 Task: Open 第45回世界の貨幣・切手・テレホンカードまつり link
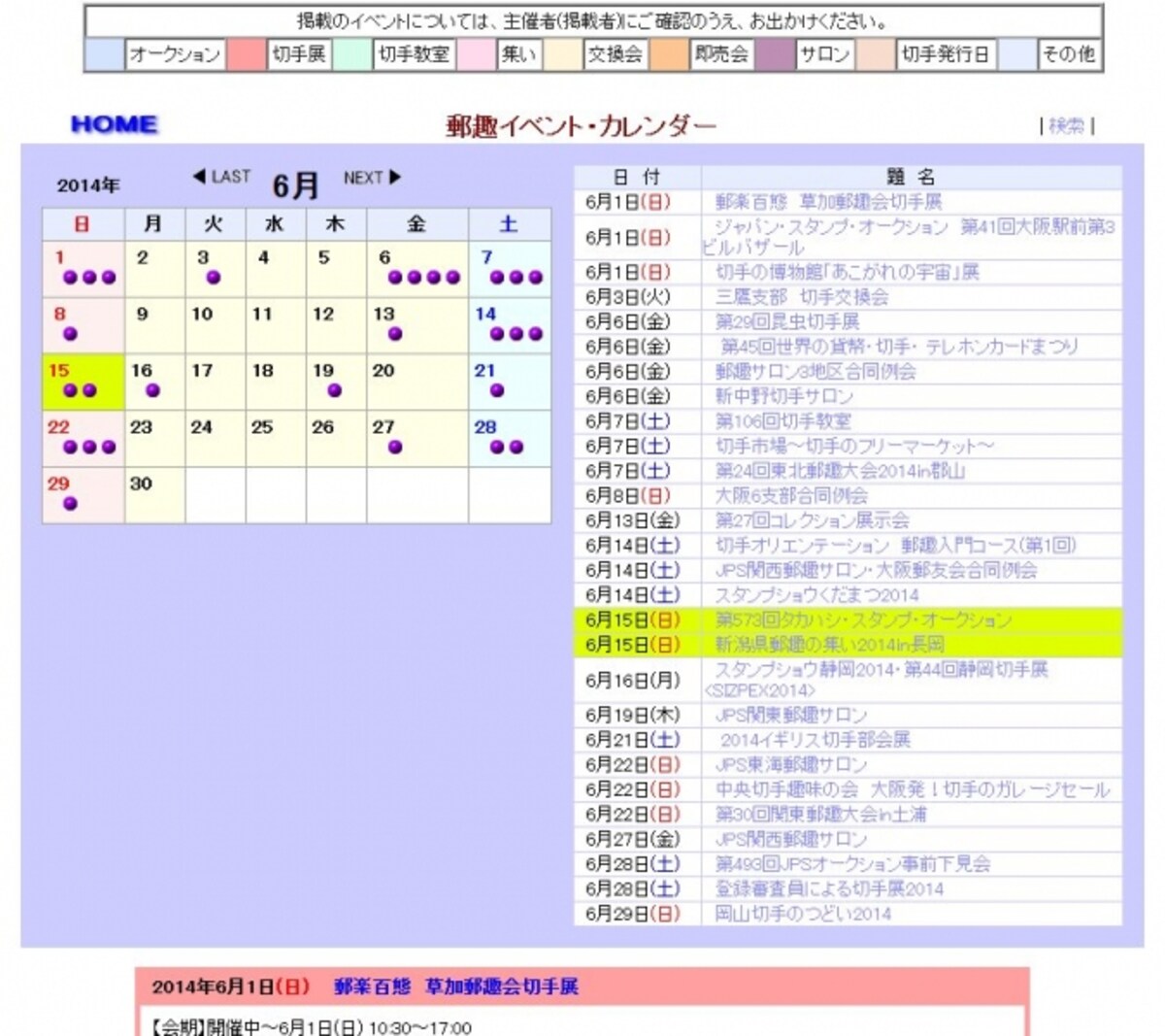pos(899,347)
